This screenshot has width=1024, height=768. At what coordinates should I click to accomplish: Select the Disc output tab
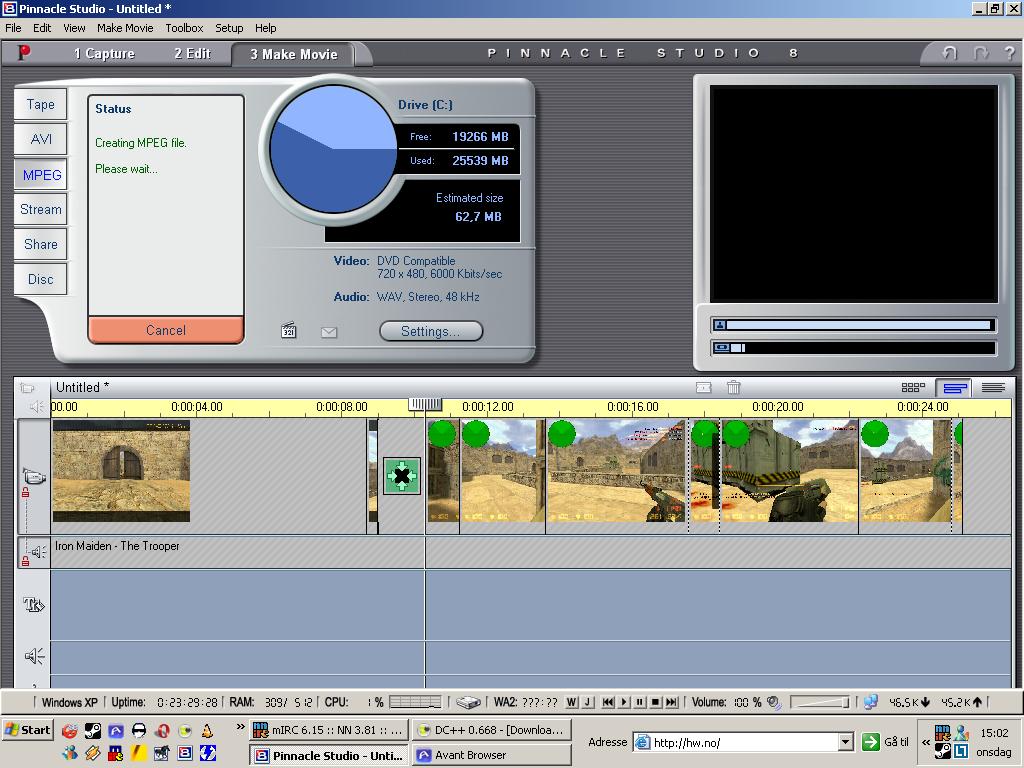point(40,280)
